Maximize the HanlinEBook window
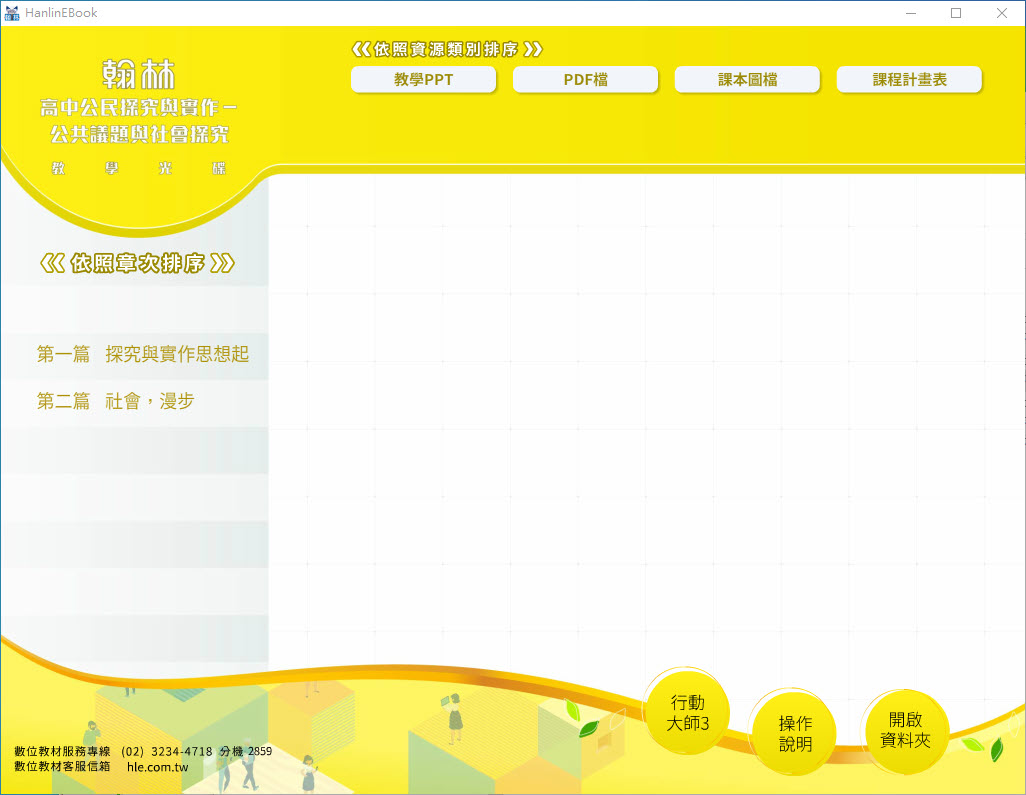The height and width of the screenshot is (795, 1026). [956, 13]
